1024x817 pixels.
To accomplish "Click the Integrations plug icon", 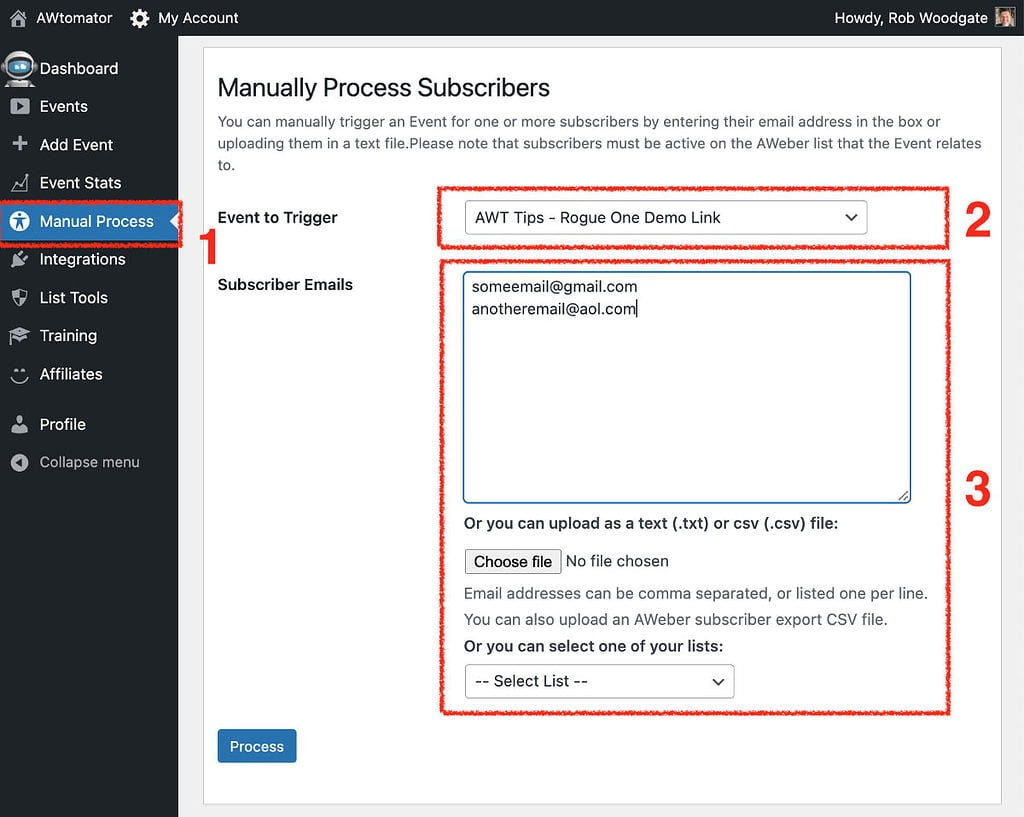I will [20, 259].
